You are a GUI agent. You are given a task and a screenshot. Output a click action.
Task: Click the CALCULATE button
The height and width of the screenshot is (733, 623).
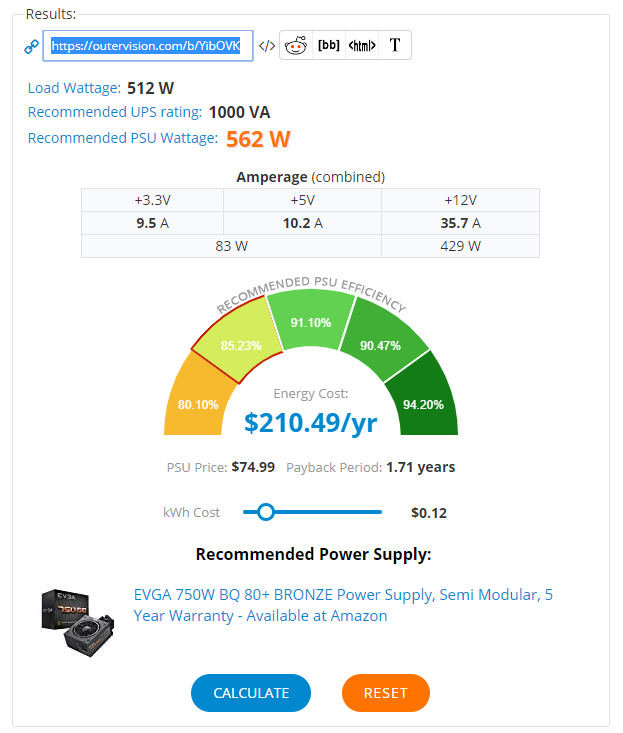pos(251,693)
